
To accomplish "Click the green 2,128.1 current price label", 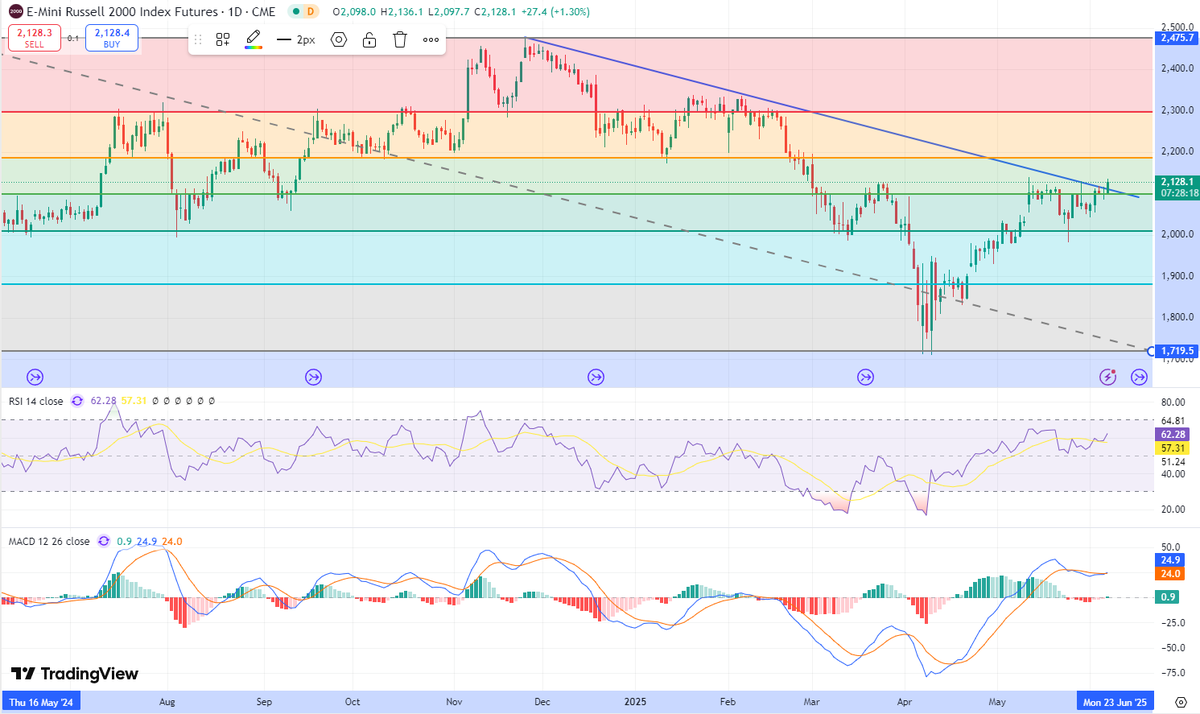I will pos(1176,181).
